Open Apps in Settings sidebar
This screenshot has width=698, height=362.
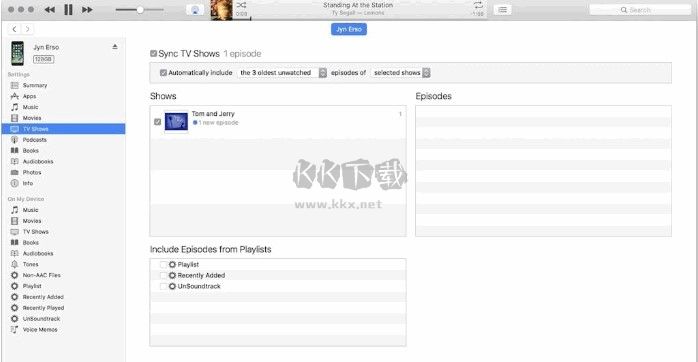pos(29,96)
